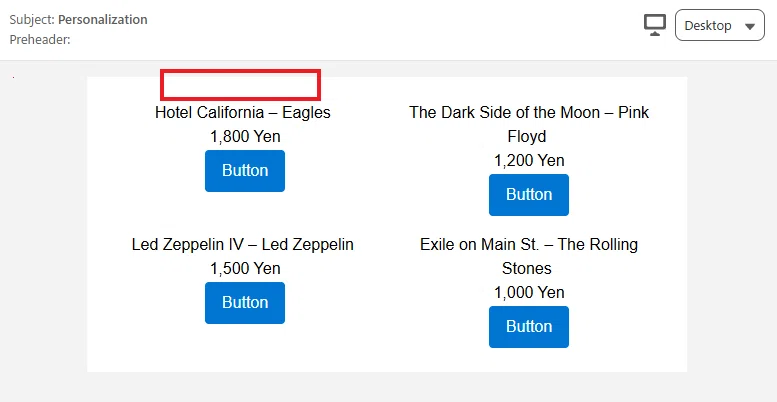Click the Subject label

pos(32,20)
